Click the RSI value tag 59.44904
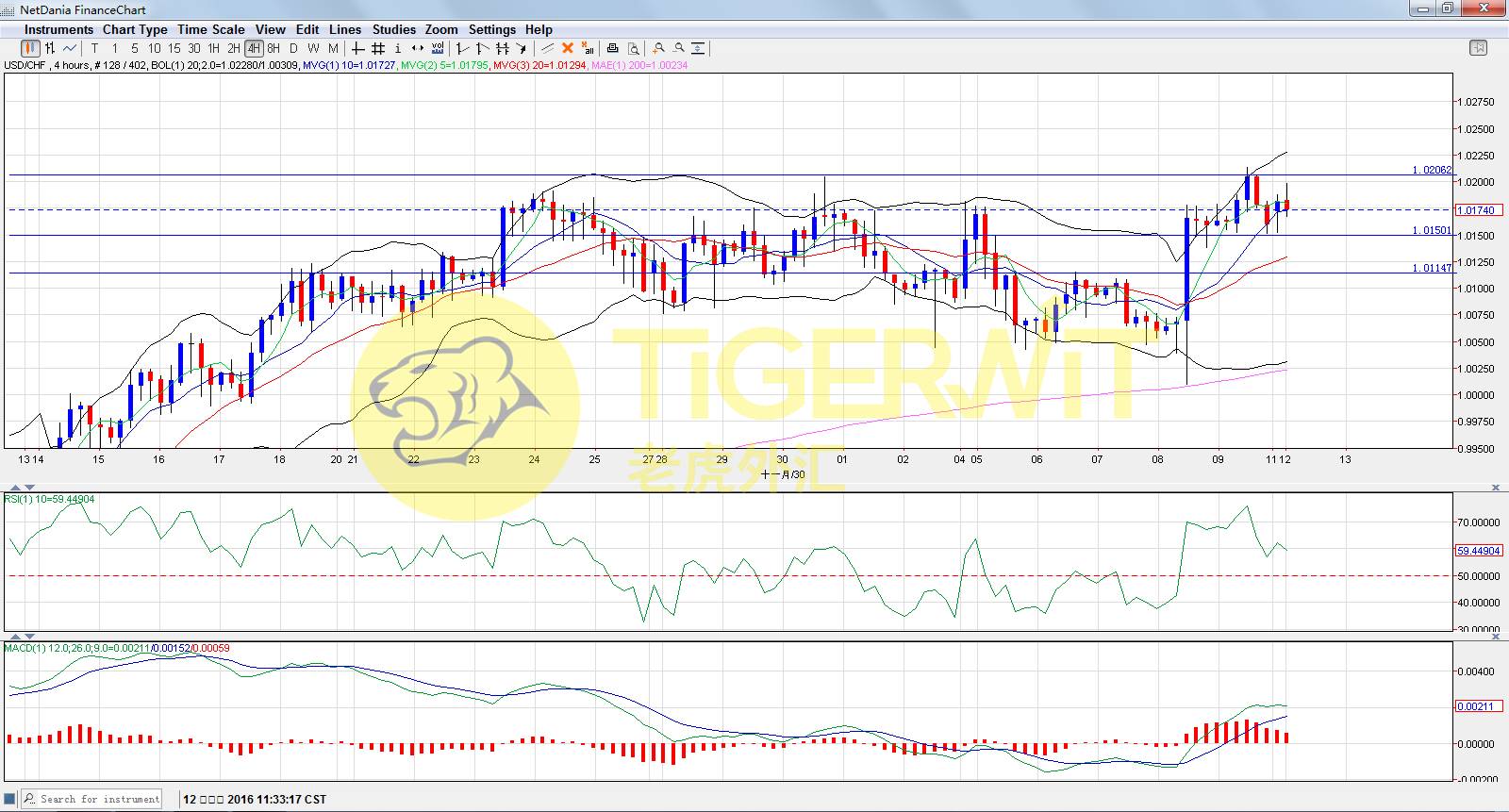 1479,551
